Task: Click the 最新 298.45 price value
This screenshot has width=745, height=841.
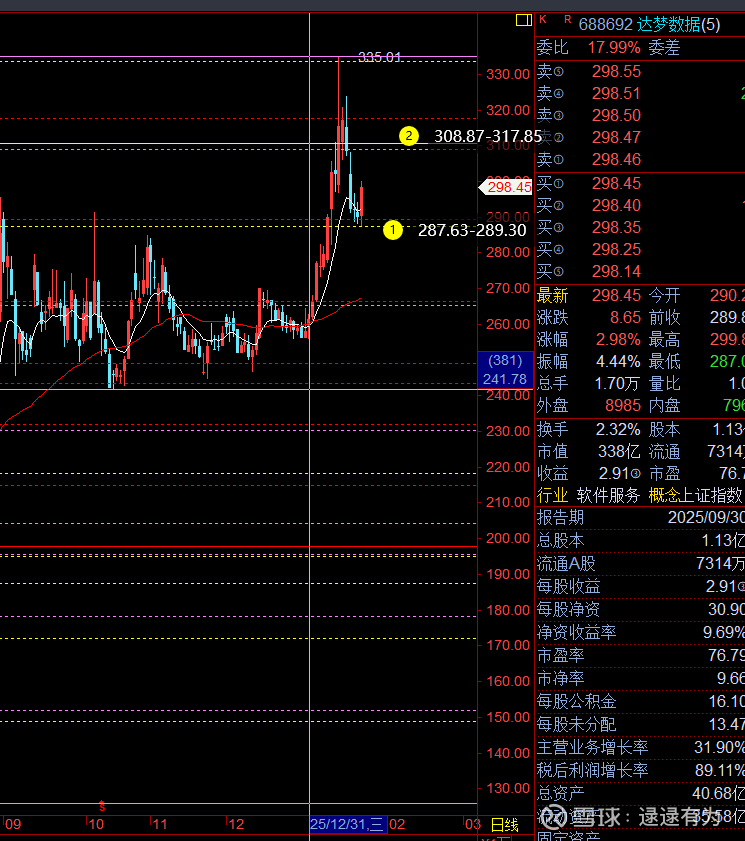Action: point(616,296)
